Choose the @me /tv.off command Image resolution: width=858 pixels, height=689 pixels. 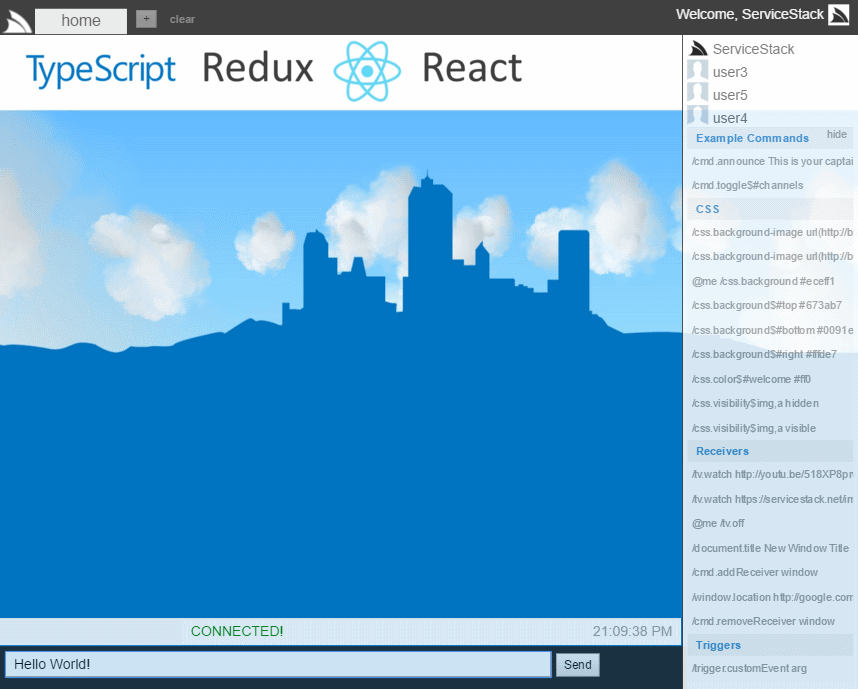pyautogui.click(x=718, y=523)
